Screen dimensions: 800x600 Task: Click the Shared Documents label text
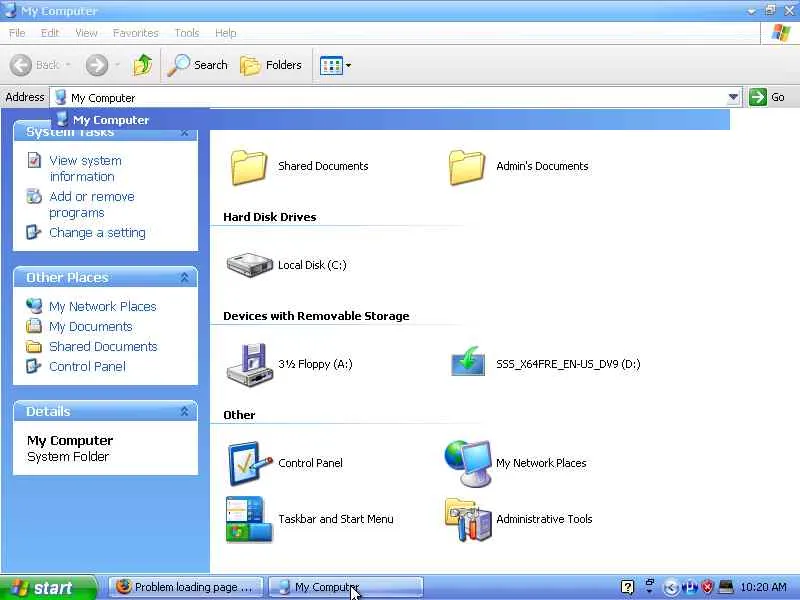click(323, 166)
